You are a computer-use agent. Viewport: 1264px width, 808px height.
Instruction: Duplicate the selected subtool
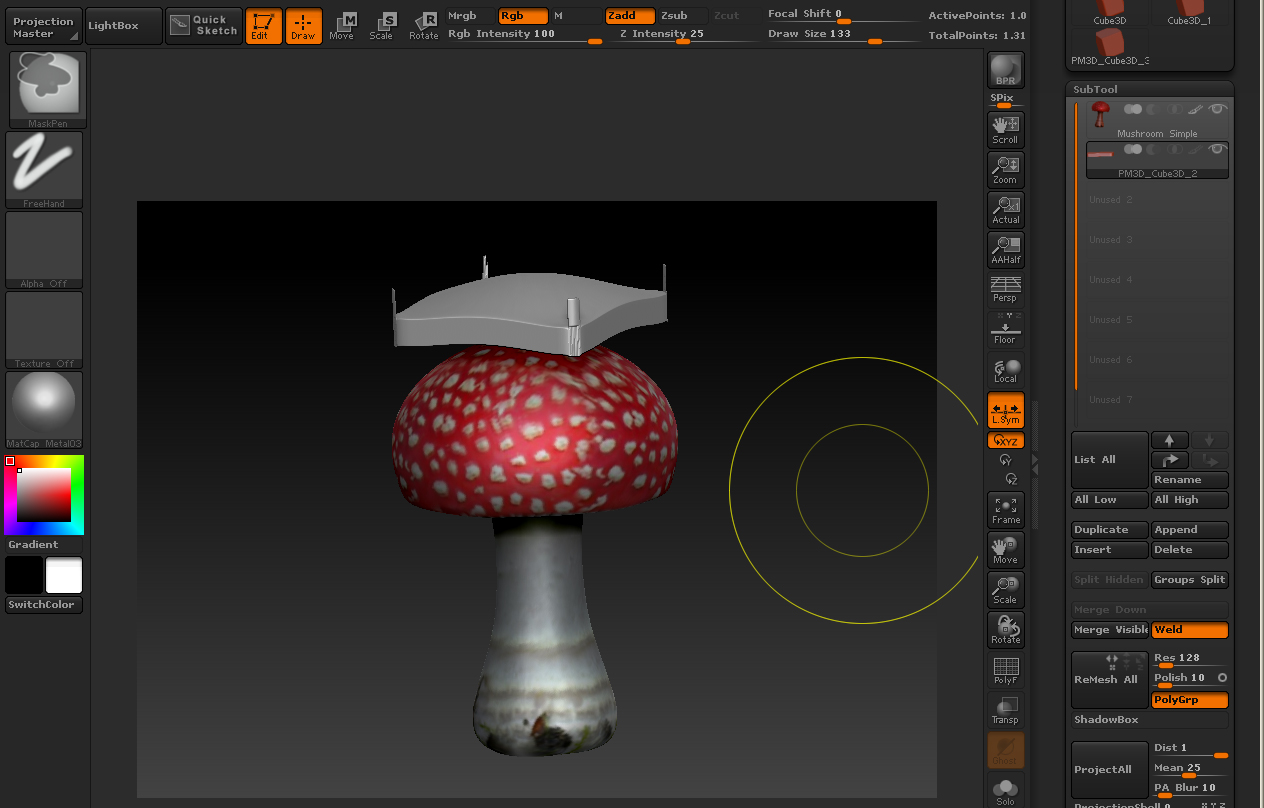coord(1109,530)
